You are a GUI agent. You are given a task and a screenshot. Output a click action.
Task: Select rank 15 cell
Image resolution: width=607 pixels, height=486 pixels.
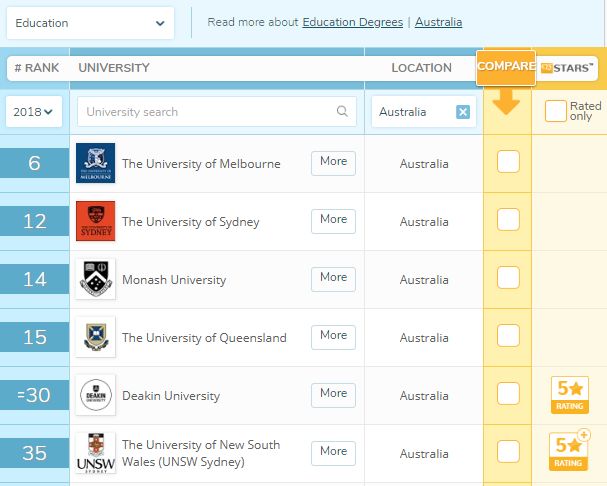click(x=34, y=337)
